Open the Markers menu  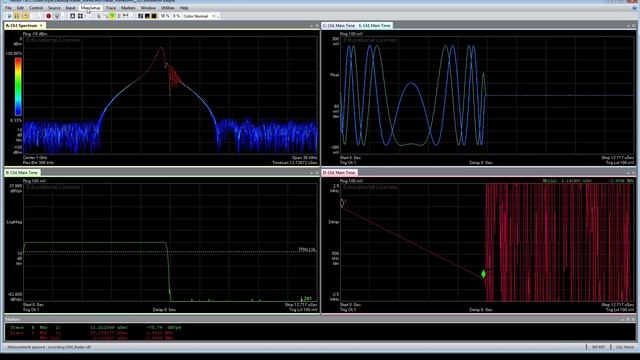click(x=128, y=8)
